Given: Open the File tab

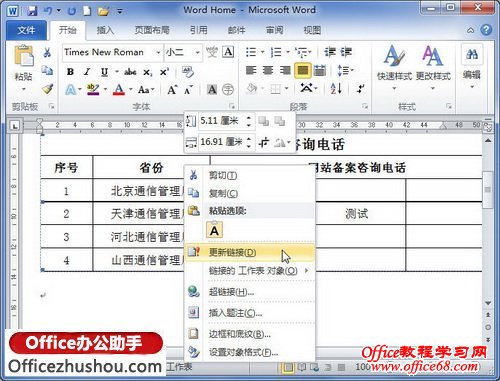Looking at the screenshot, I should tap(26, 30).
